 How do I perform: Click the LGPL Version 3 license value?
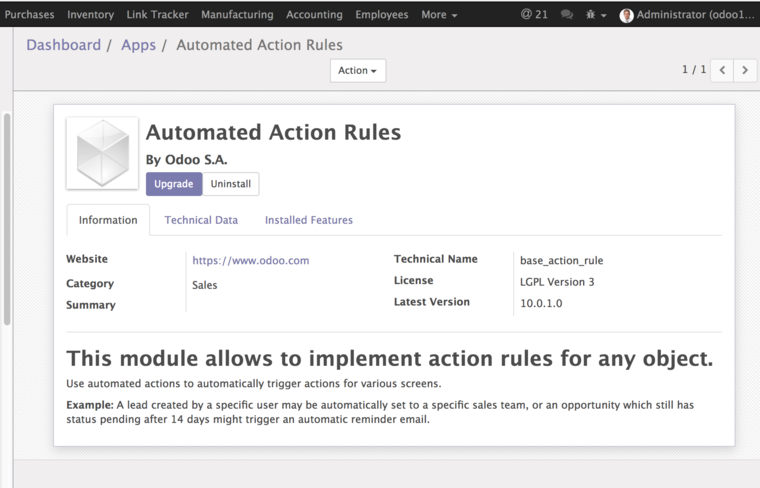(557, 282)
